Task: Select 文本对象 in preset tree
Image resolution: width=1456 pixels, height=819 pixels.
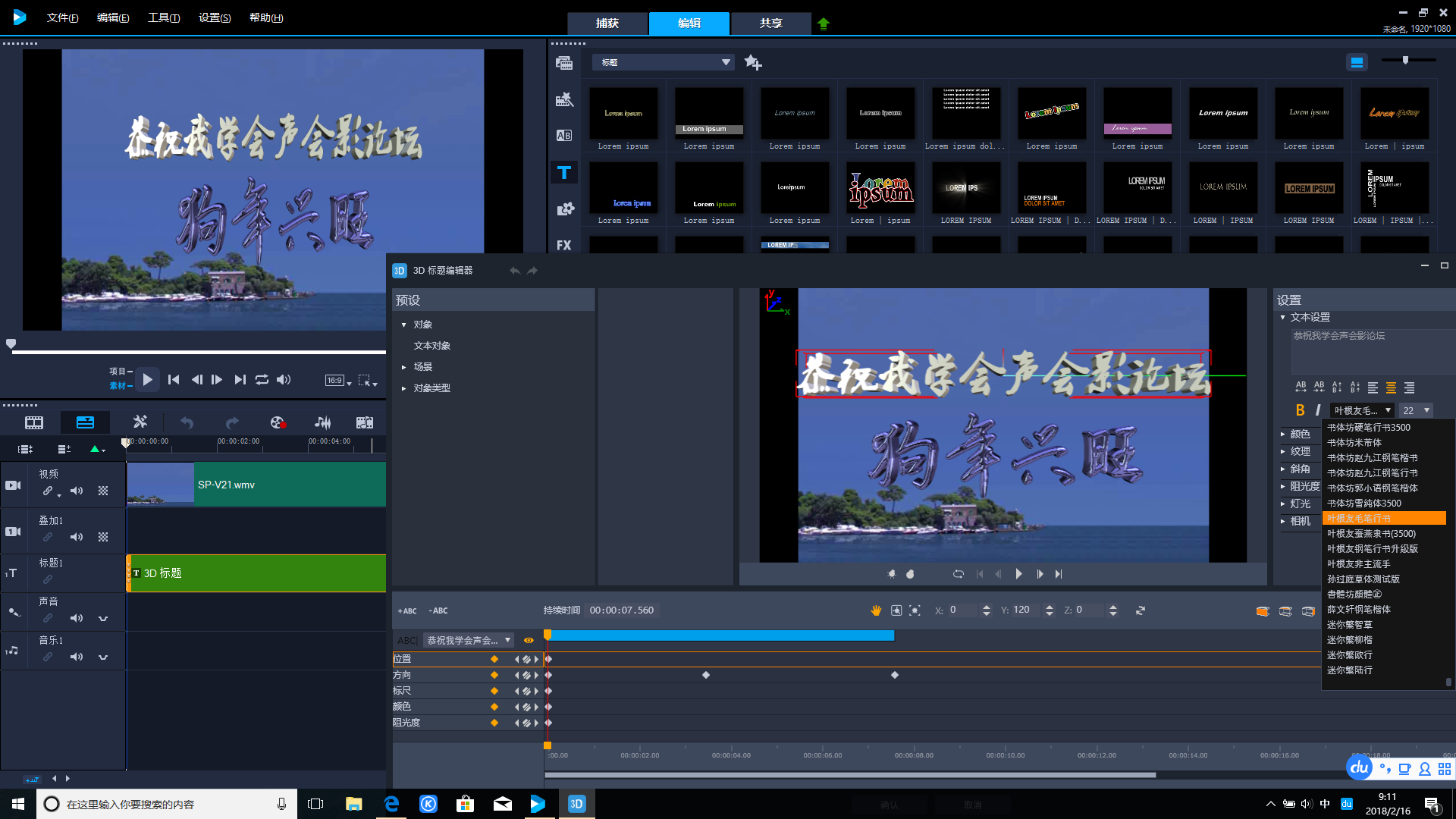Action: [432, 346]
